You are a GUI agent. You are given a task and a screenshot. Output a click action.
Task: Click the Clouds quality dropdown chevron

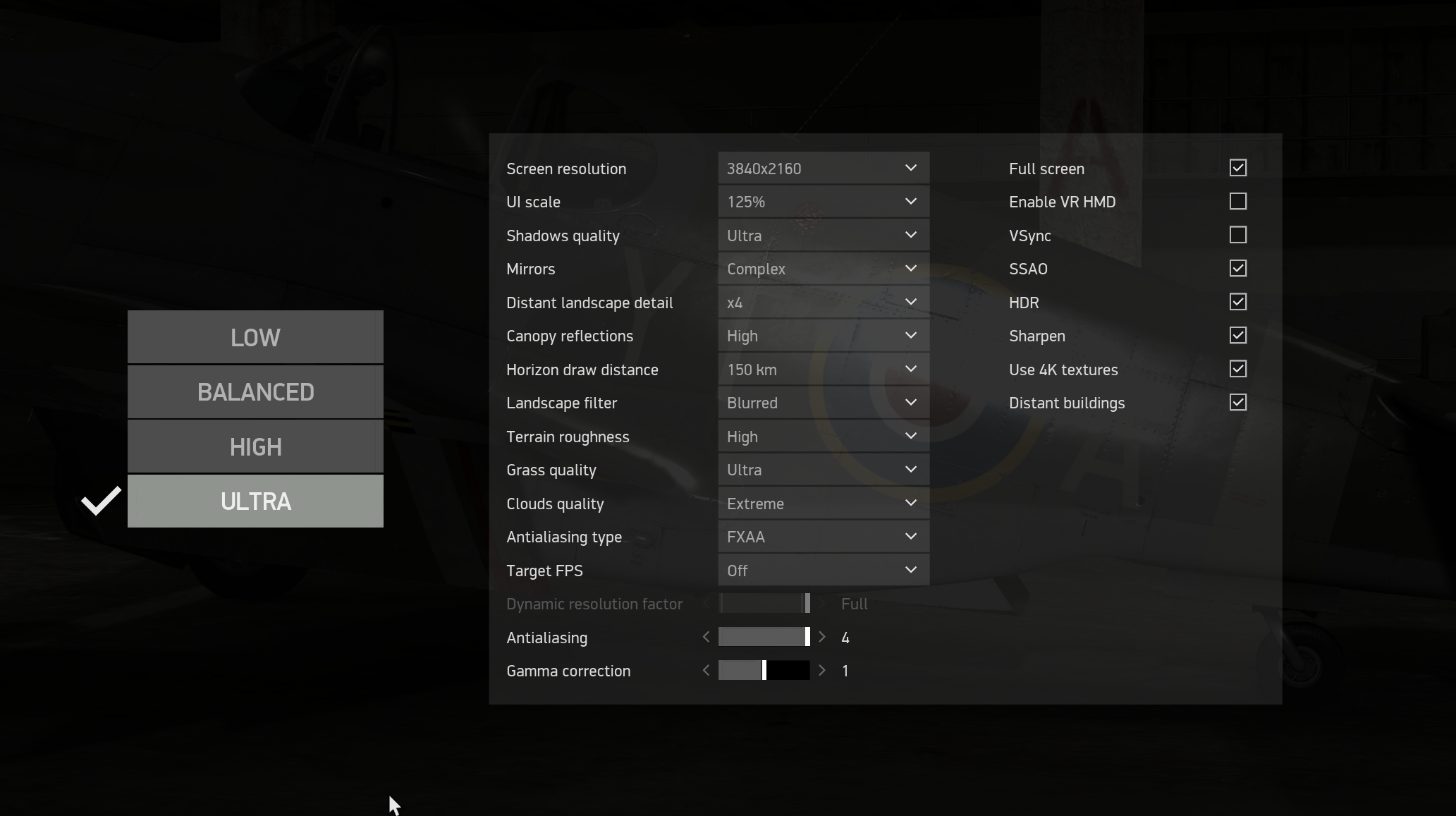tap(910, 503)
